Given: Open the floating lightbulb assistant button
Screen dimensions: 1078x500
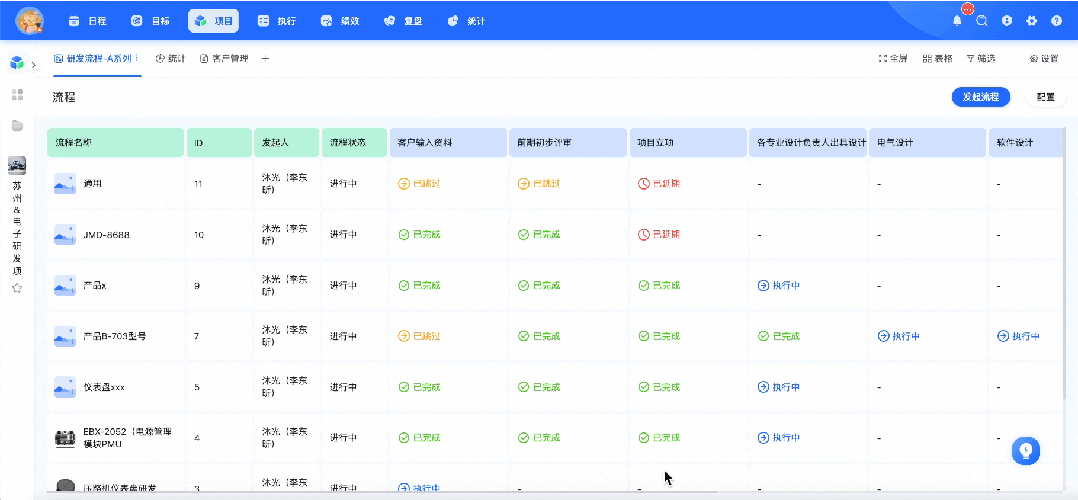Looking at the screenshot, I should 1026,450.
